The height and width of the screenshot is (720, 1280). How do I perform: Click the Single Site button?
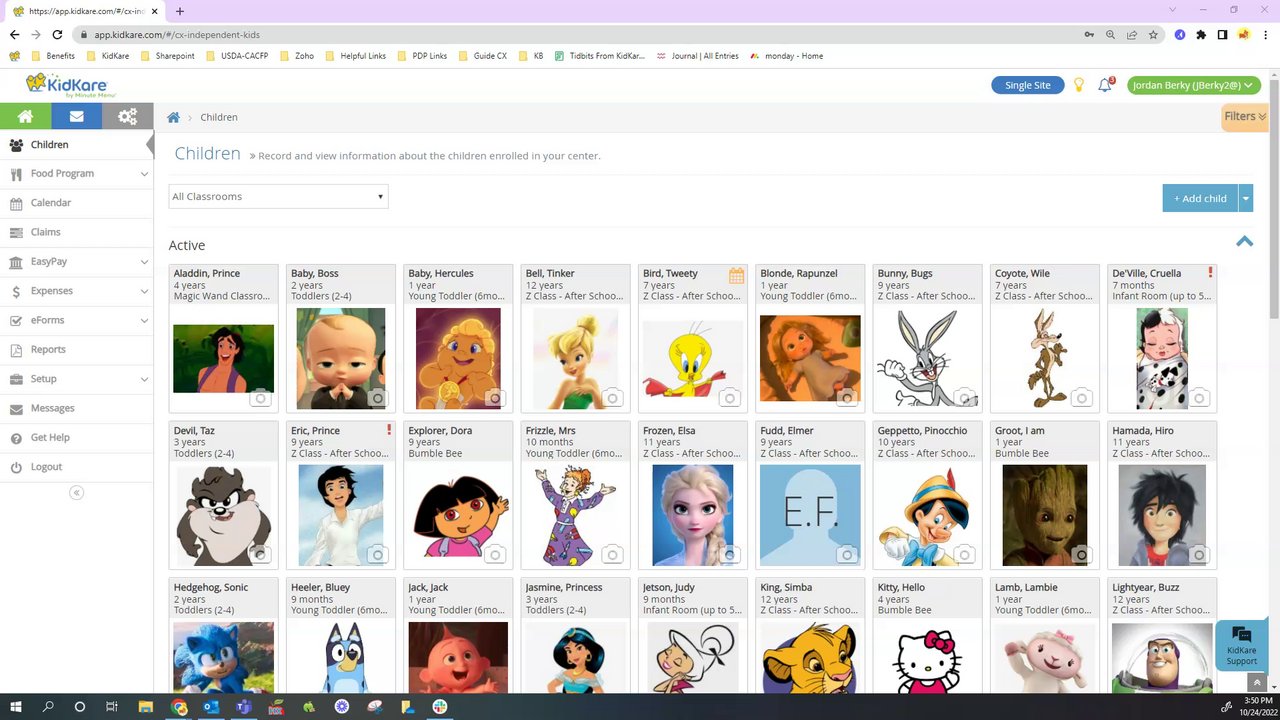coord(1027,85)
